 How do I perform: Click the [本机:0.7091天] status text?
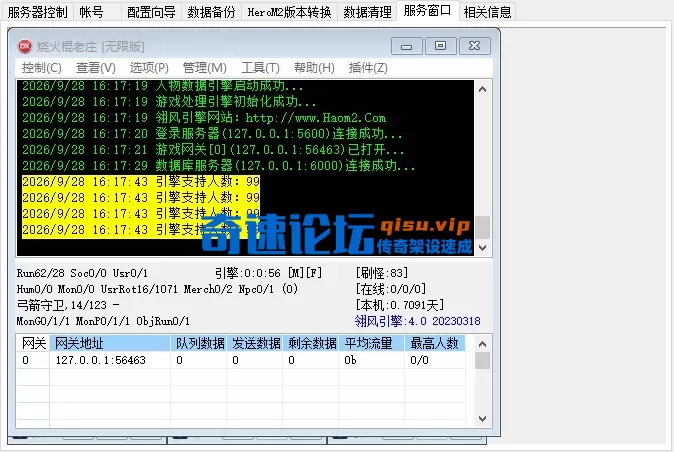point(400,305)
